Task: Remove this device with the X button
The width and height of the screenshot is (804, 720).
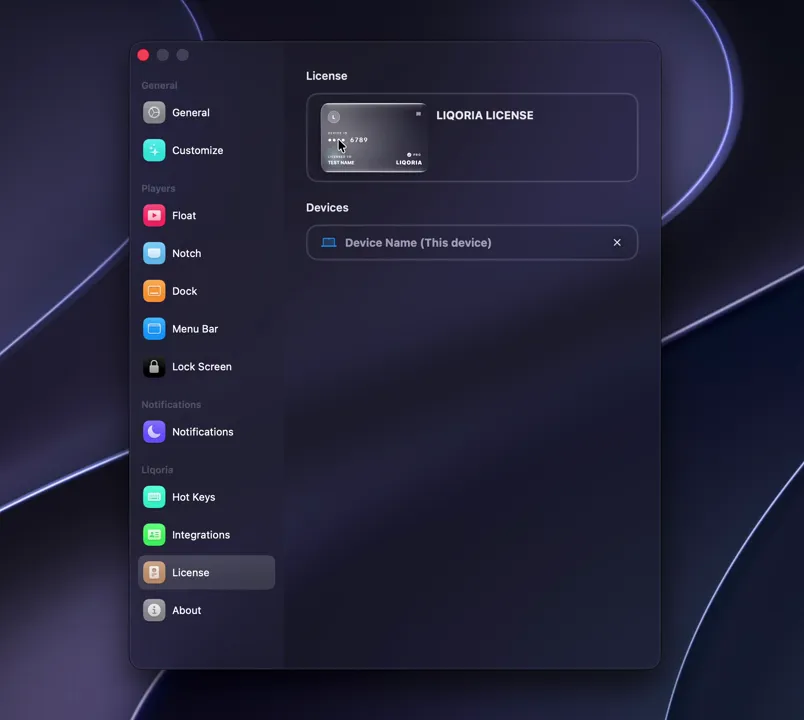Action: point(617,243)
